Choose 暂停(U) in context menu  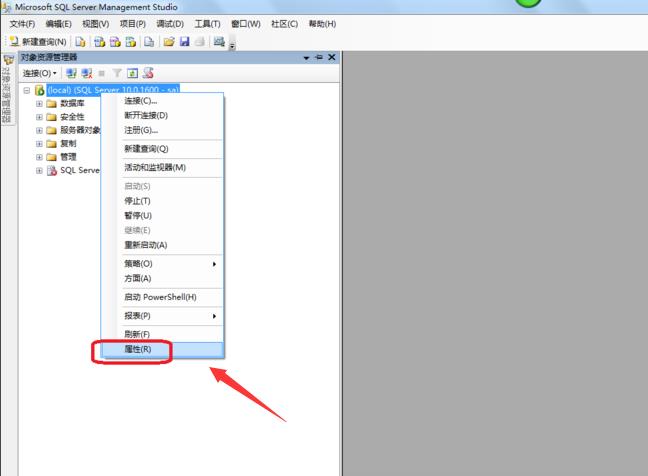click(162, 215)
